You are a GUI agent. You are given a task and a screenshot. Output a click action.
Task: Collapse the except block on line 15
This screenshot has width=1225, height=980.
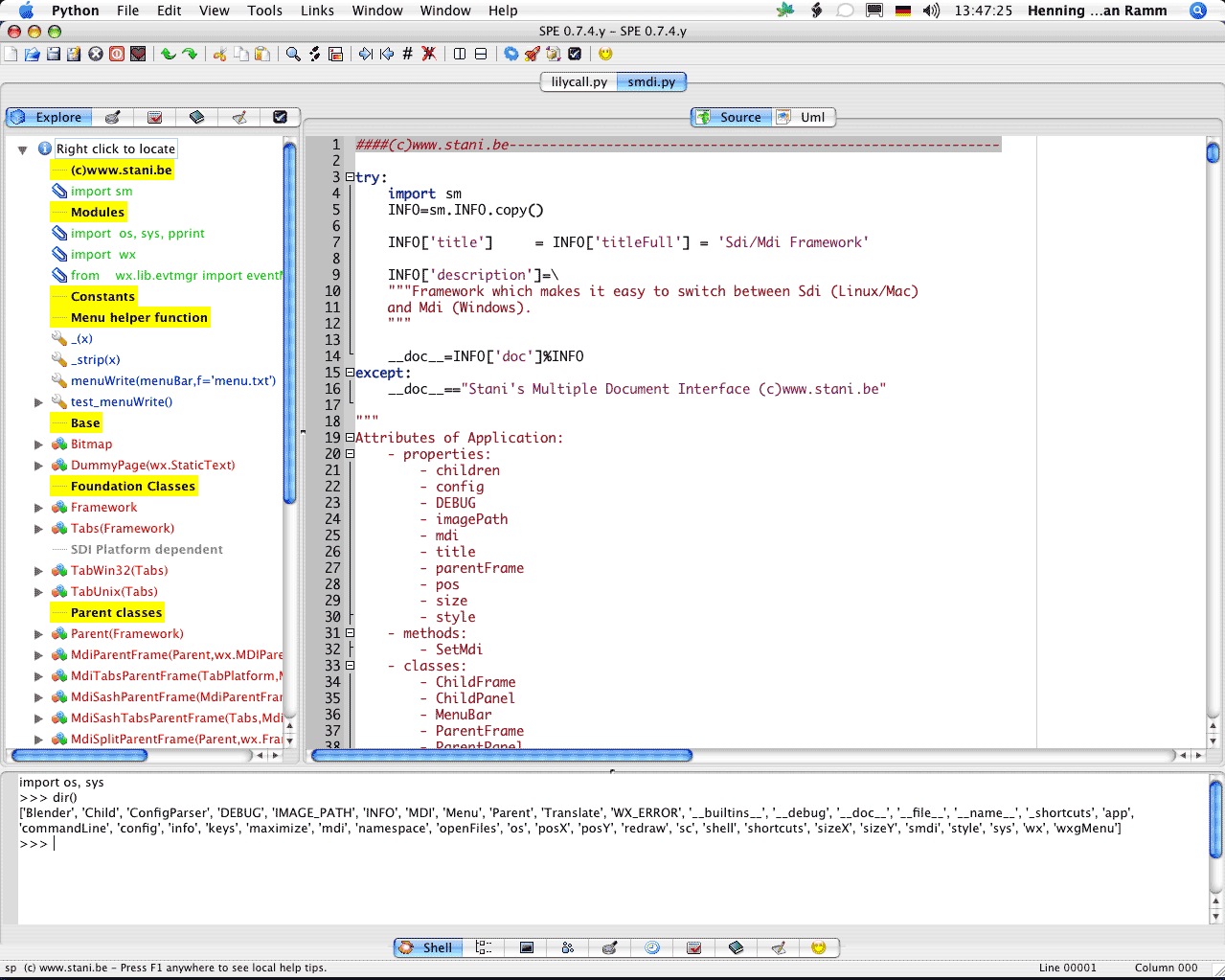350,373
